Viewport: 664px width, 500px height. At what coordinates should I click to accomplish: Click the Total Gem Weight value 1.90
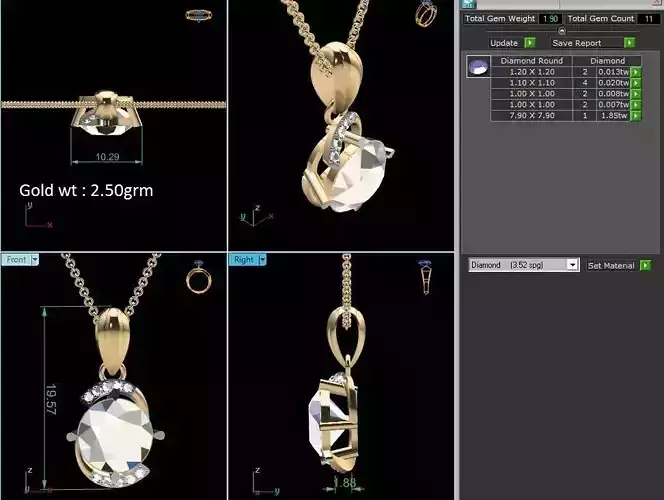point(551,19)
